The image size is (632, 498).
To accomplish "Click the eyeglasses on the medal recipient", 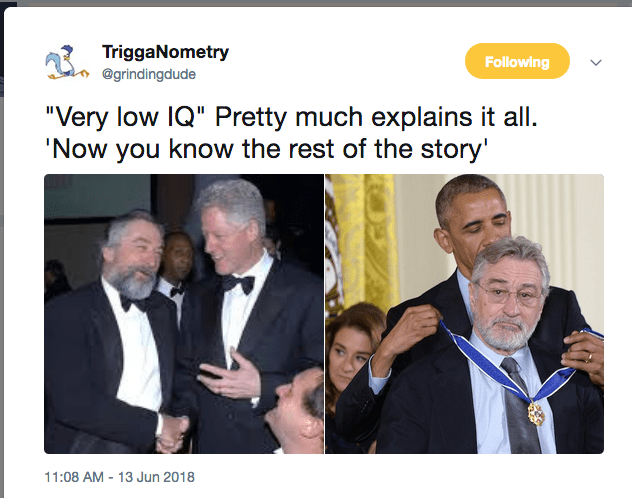I will point(509,292).
